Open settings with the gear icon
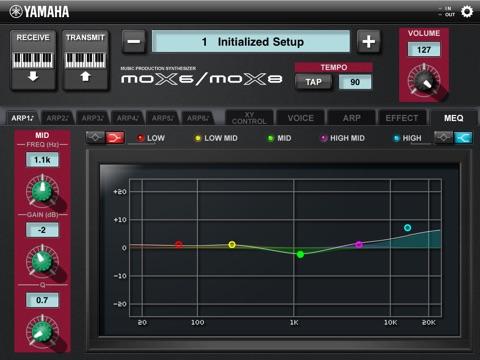This screenshot has width=480, height=360. (467, 12)
